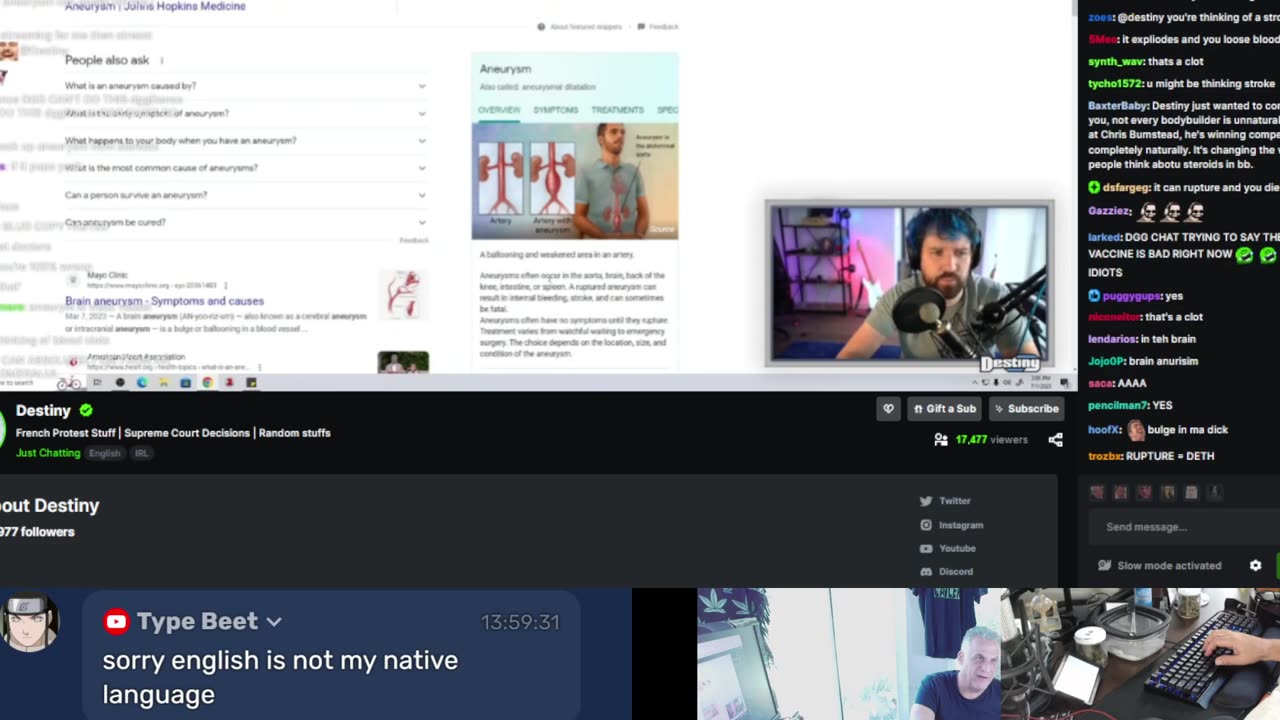Click the Subscribe button
Screen dimensions: 1280x720
coord(1025,409)
